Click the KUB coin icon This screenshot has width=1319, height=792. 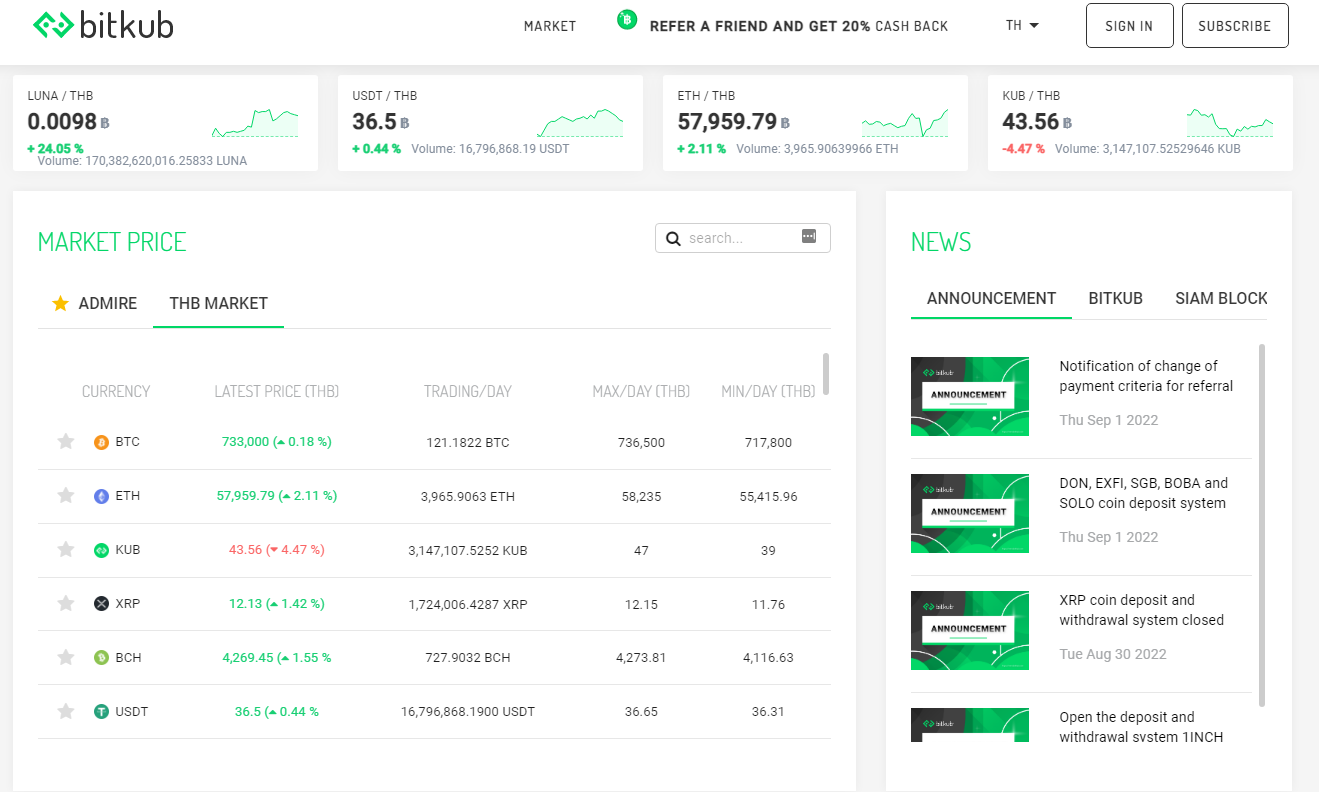tap(101, 550)
